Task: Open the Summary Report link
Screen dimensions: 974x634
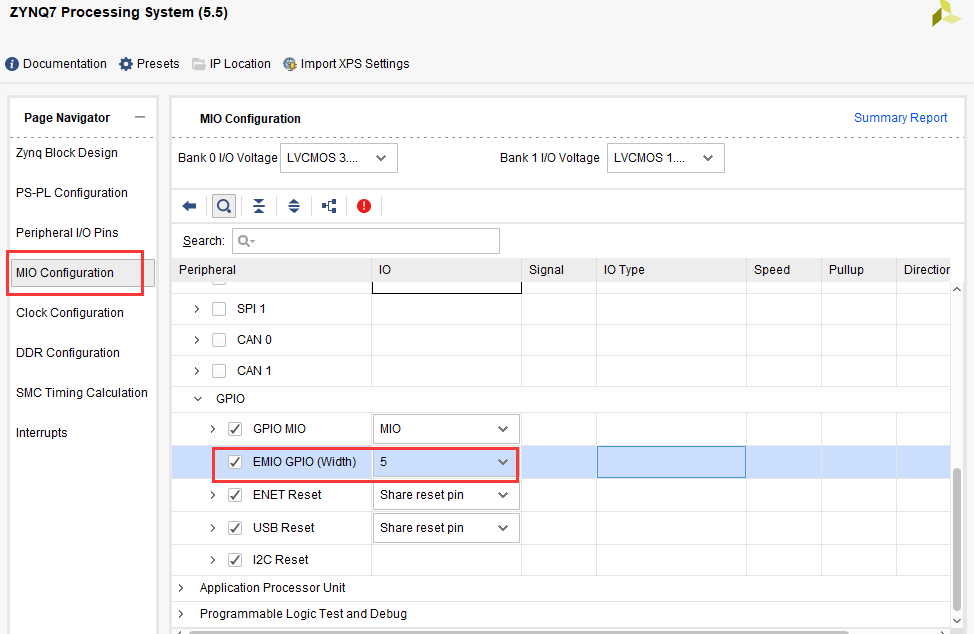Action: point(900,117)
